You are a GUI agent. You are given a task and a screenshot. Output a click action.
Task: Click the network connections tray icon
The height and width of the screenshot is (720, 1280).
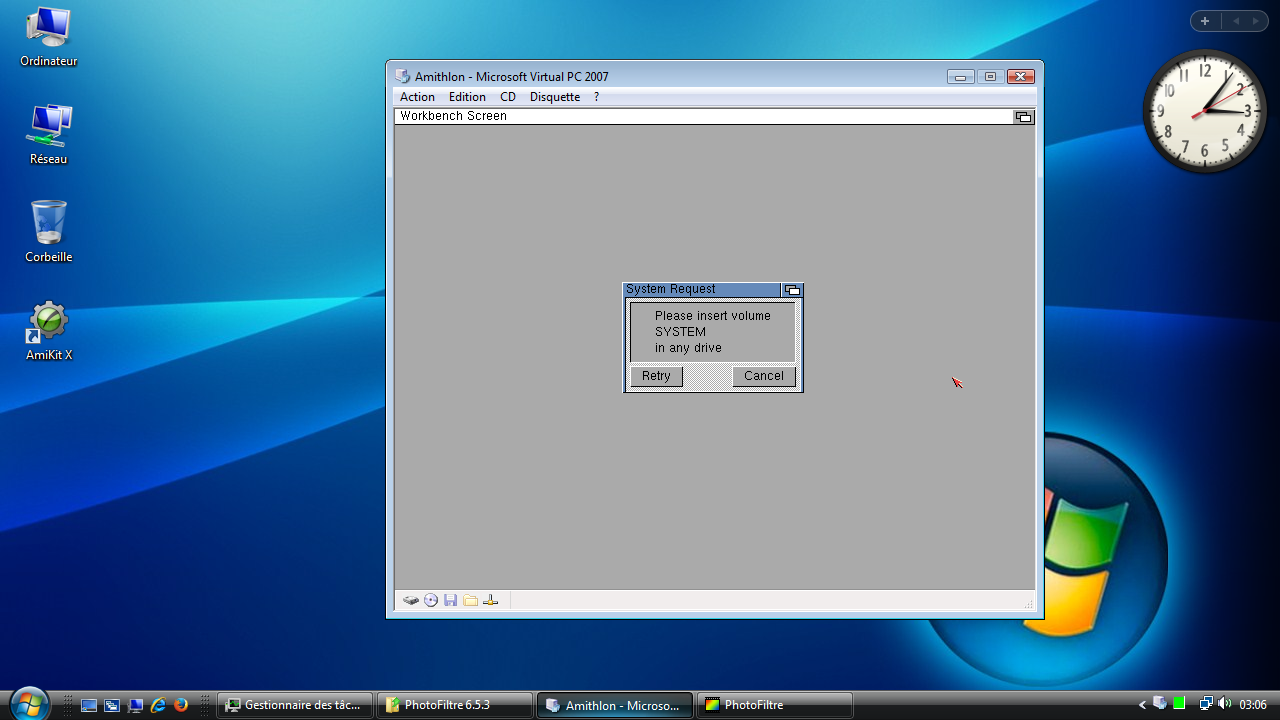click(1206, 704)
